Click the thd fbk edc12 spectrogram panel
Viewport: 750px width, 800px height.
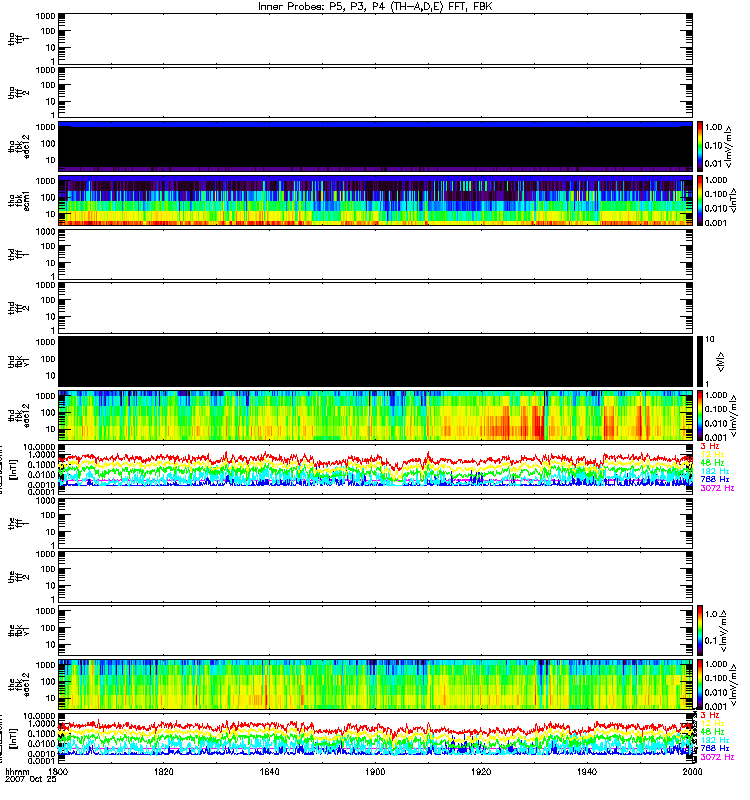374,415
